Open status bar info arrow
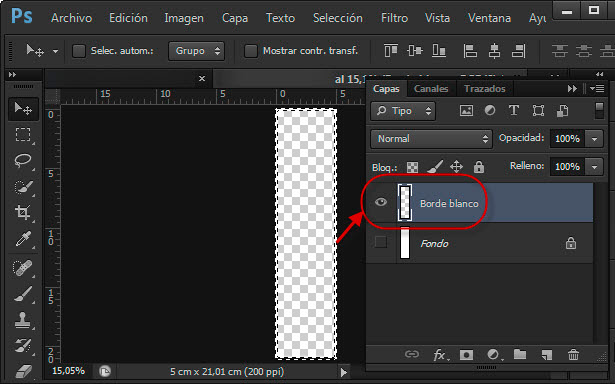 pyautogui.click(x=344, y=372)
